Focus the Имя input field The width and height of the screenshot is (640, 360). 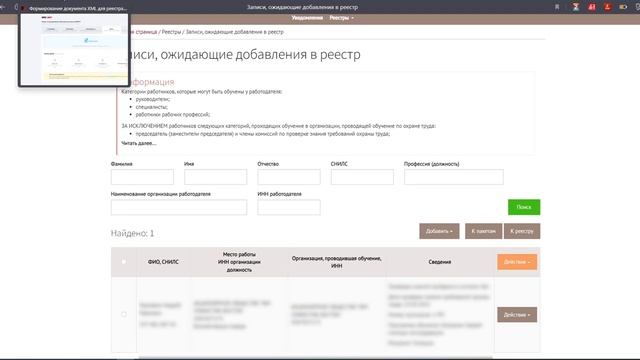tap(216, 177)
